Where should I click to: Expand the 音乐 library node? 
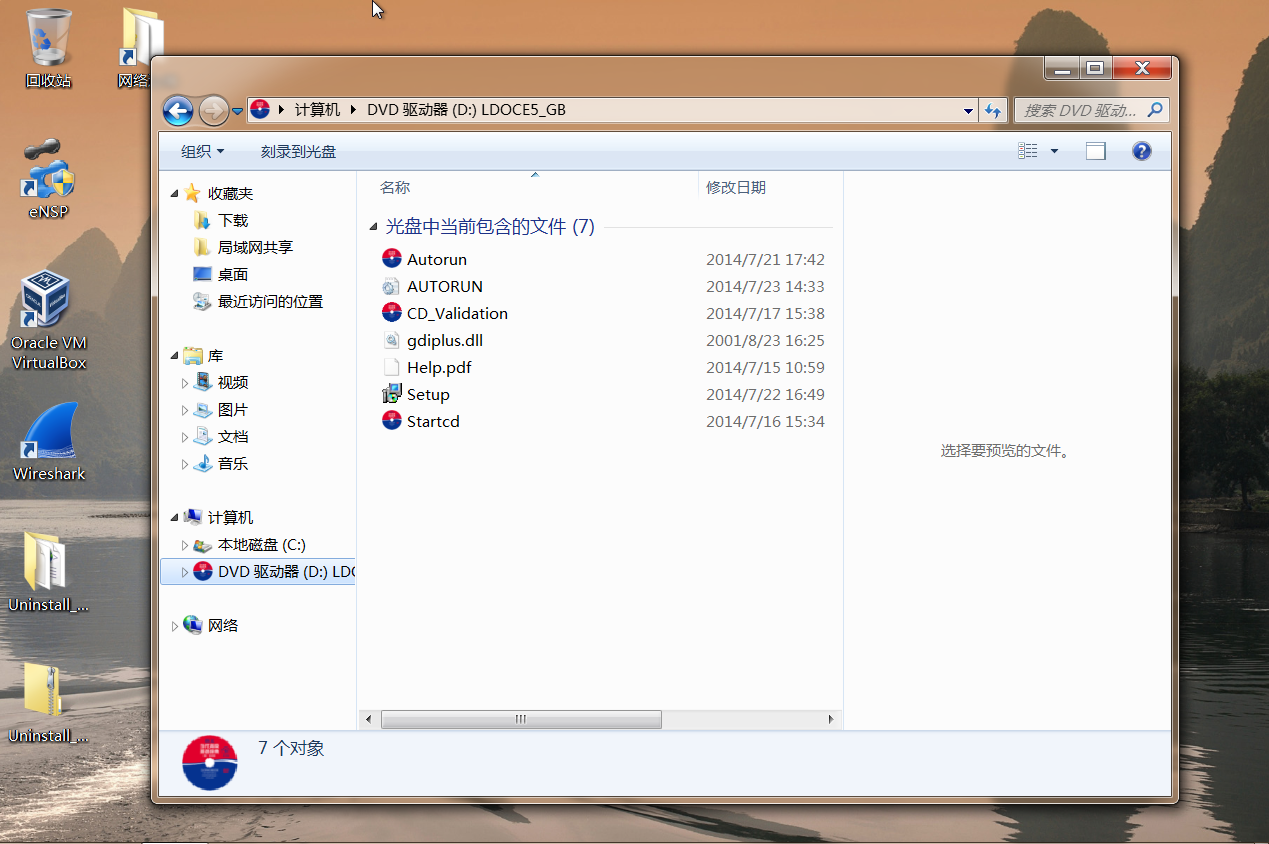(185, 464)
